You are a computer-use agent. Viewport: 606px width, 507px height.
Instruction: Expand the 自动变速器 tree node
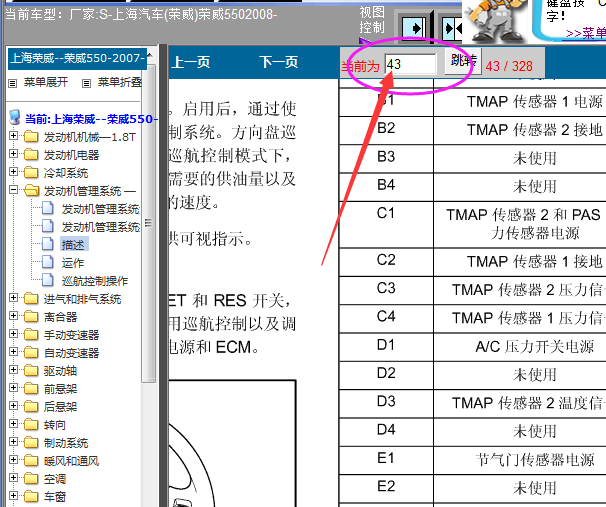click(x=14, y=352)
